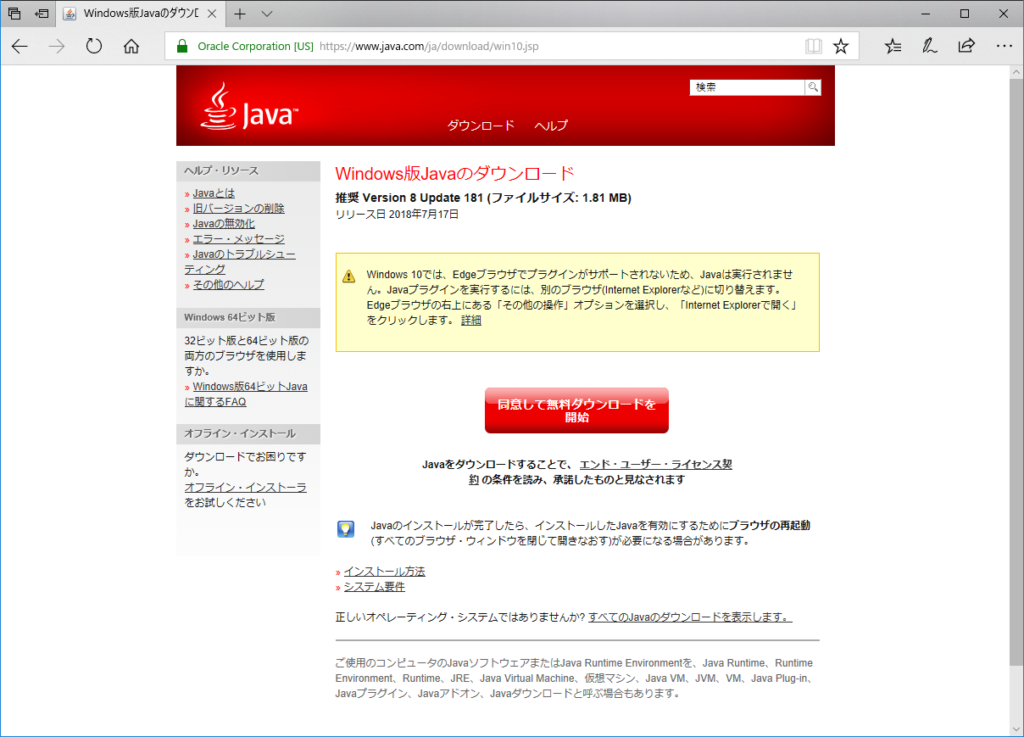Open the ダウンロード menu in the banner
1024x737 pixels.
tap(481, 125)
